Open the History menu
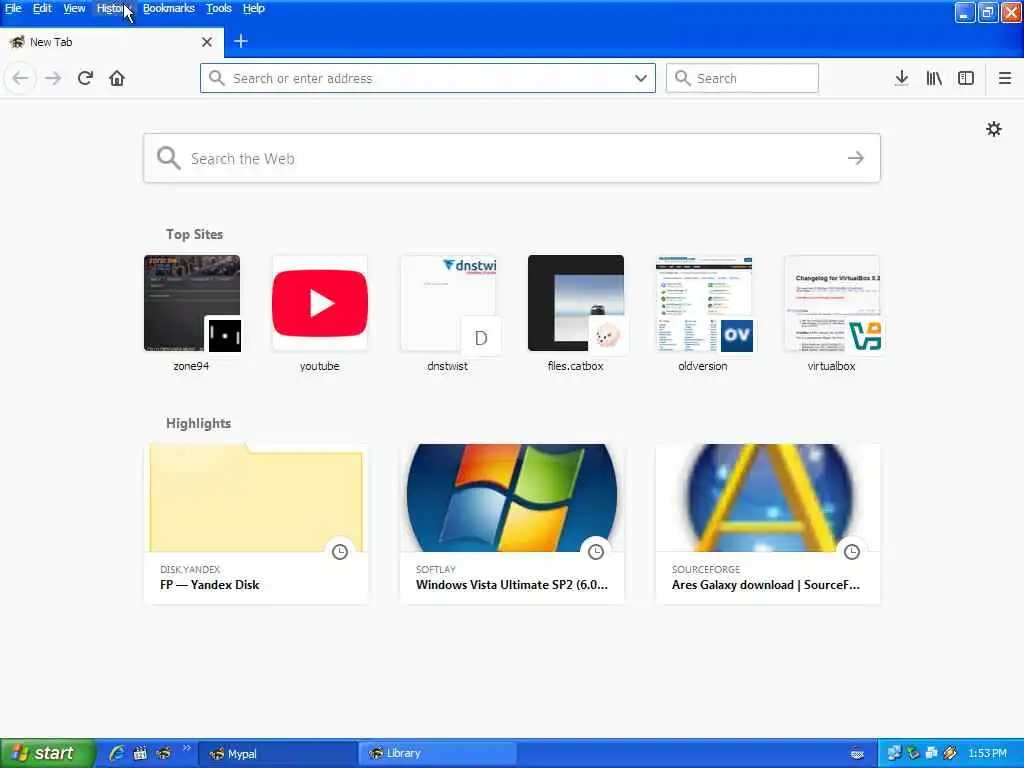This screenshot has width=1024, height=768. [x=114, y=8]
